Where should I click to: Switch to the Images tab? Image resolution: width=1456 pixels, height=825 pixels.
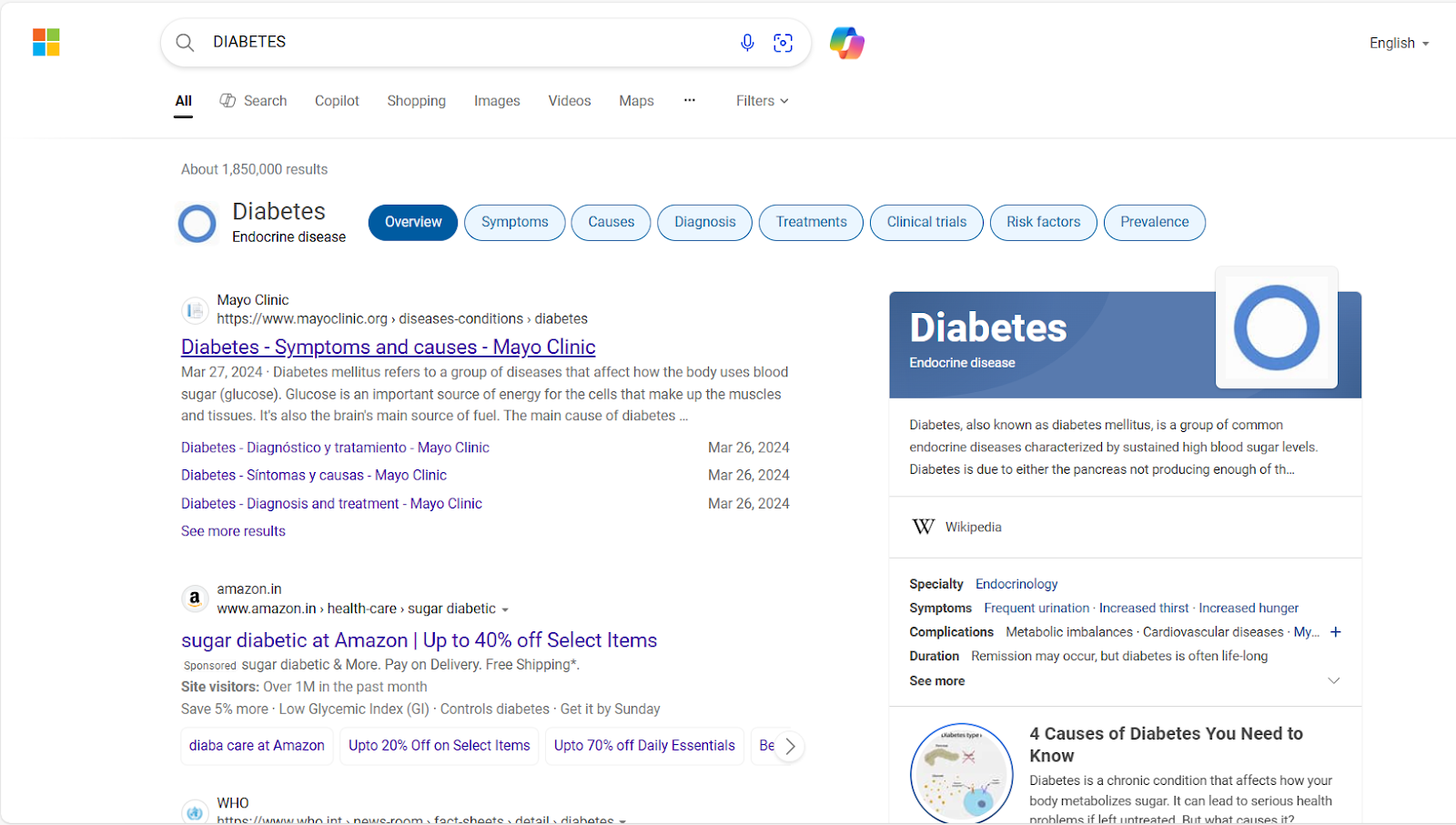tap(497, 101)
